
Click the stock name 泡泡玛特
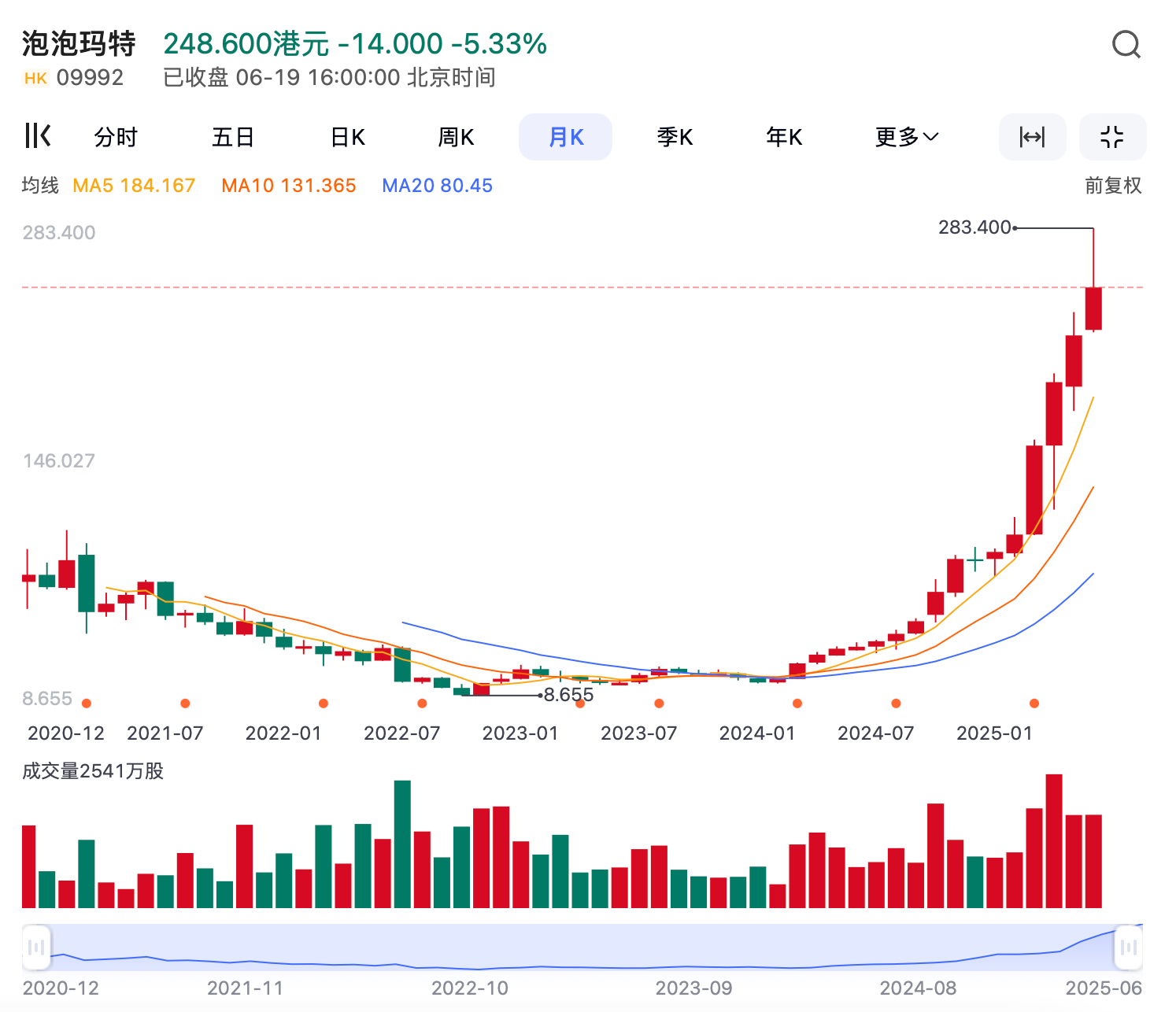[x=78, y=43]
